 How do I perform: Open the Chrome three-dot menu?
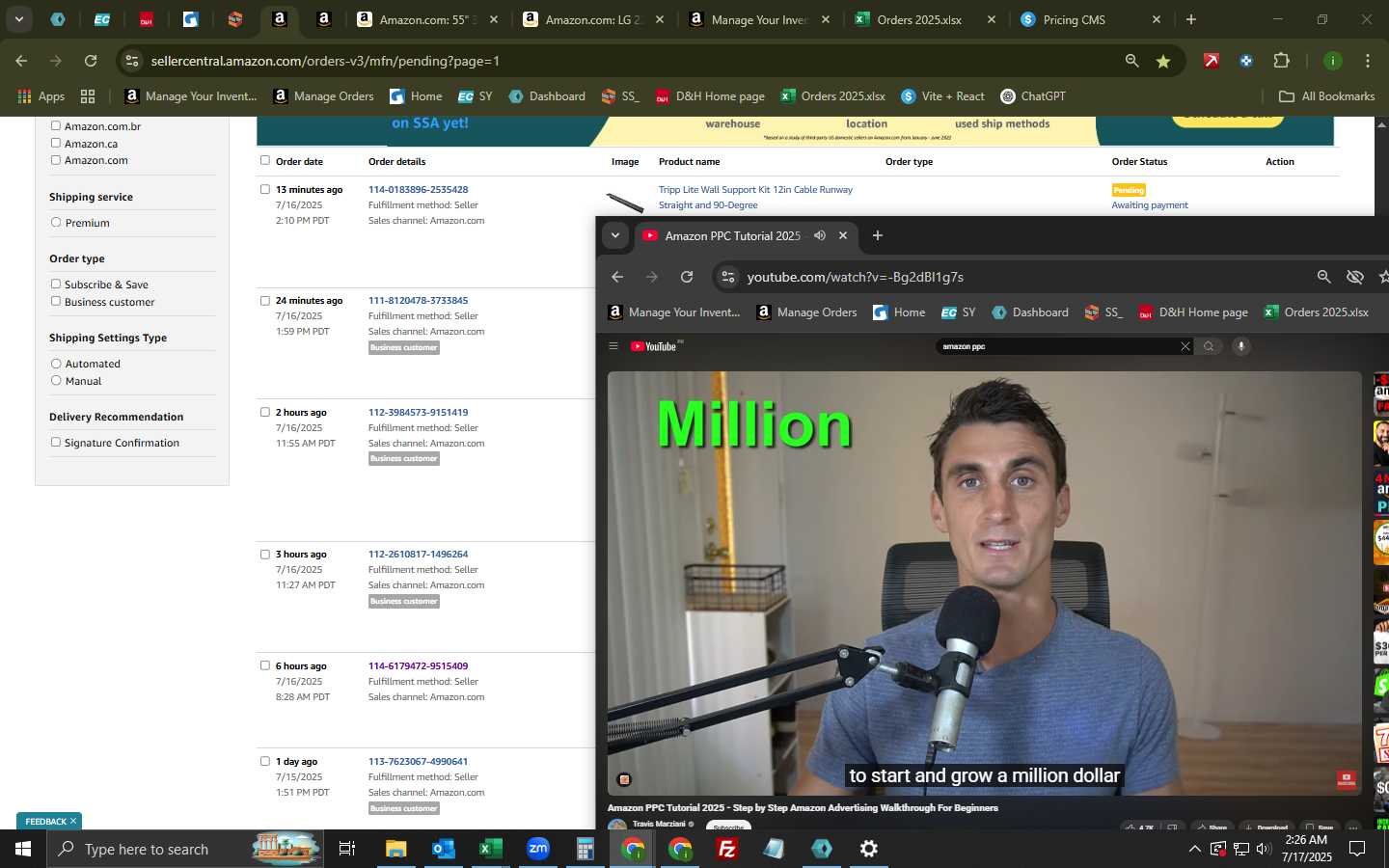1367,61
